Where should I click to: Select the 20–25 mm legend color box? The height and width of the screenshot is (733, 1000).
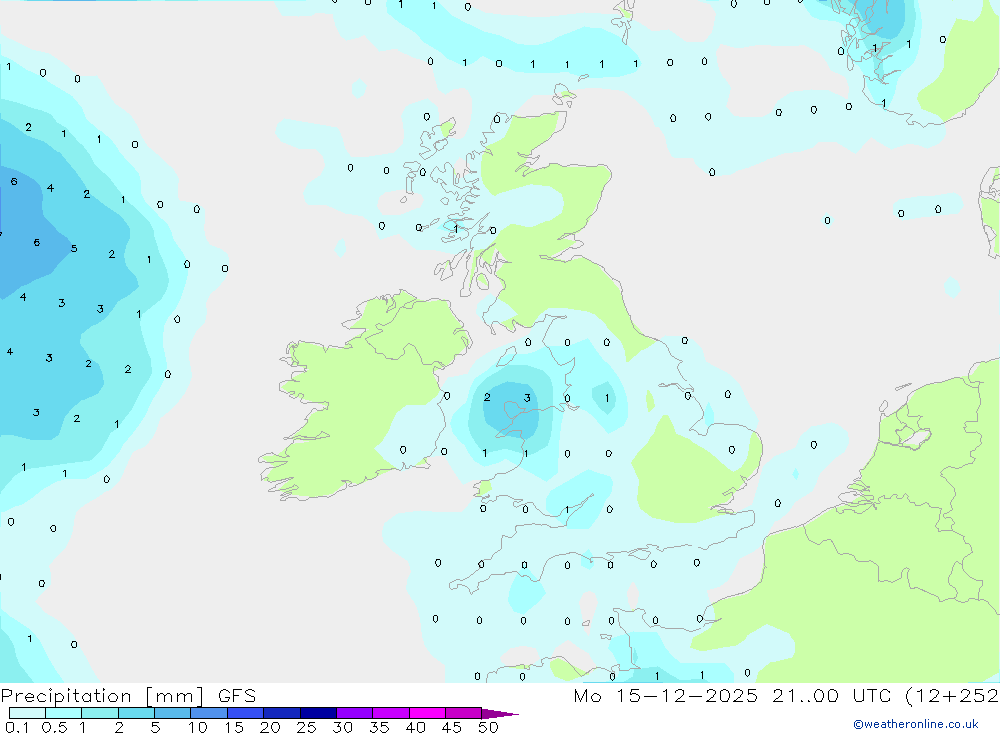[282, 713]
